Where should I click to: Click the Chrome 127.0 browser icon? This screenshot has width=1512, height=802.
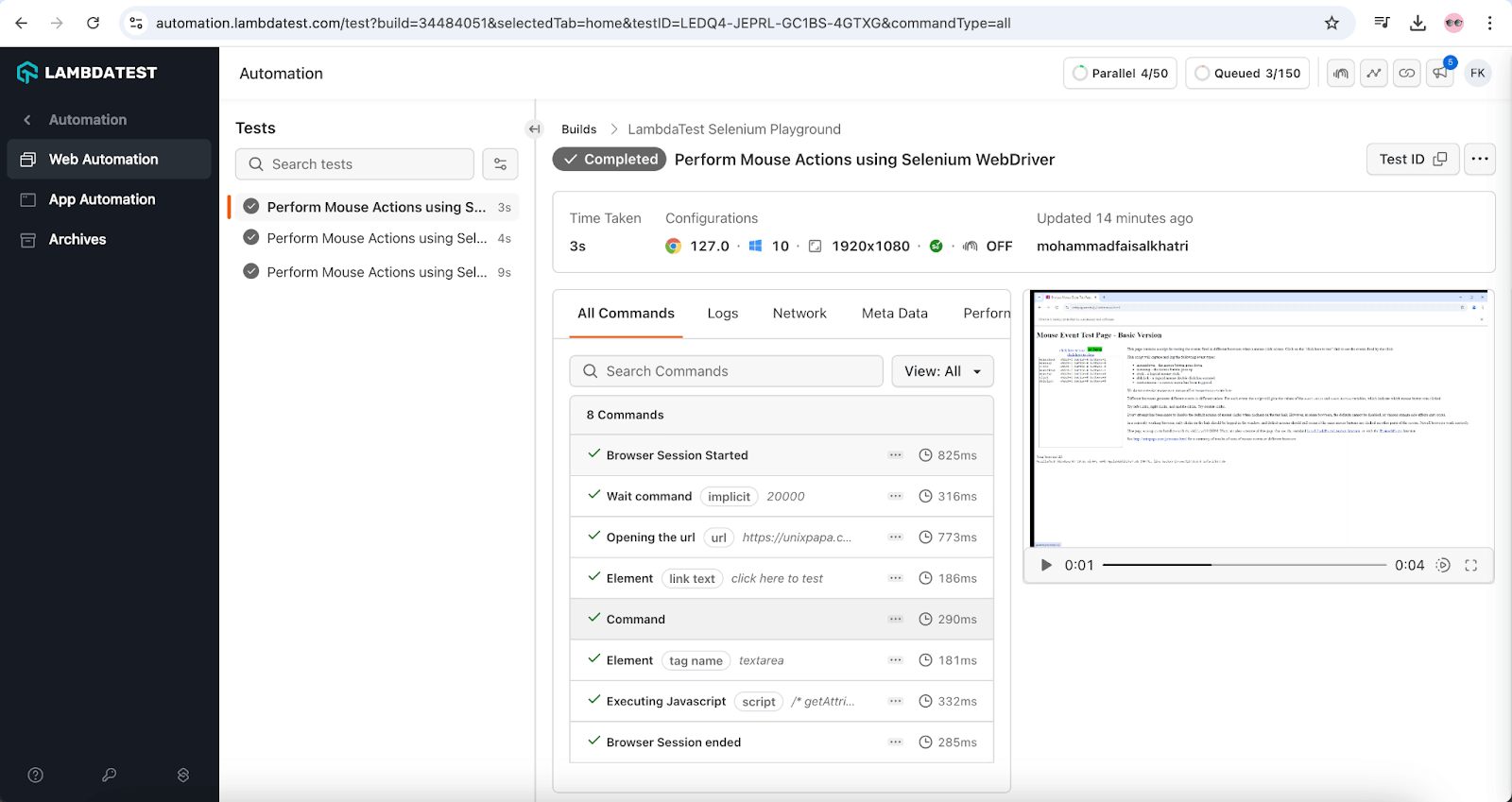click(x=673, y=247)
